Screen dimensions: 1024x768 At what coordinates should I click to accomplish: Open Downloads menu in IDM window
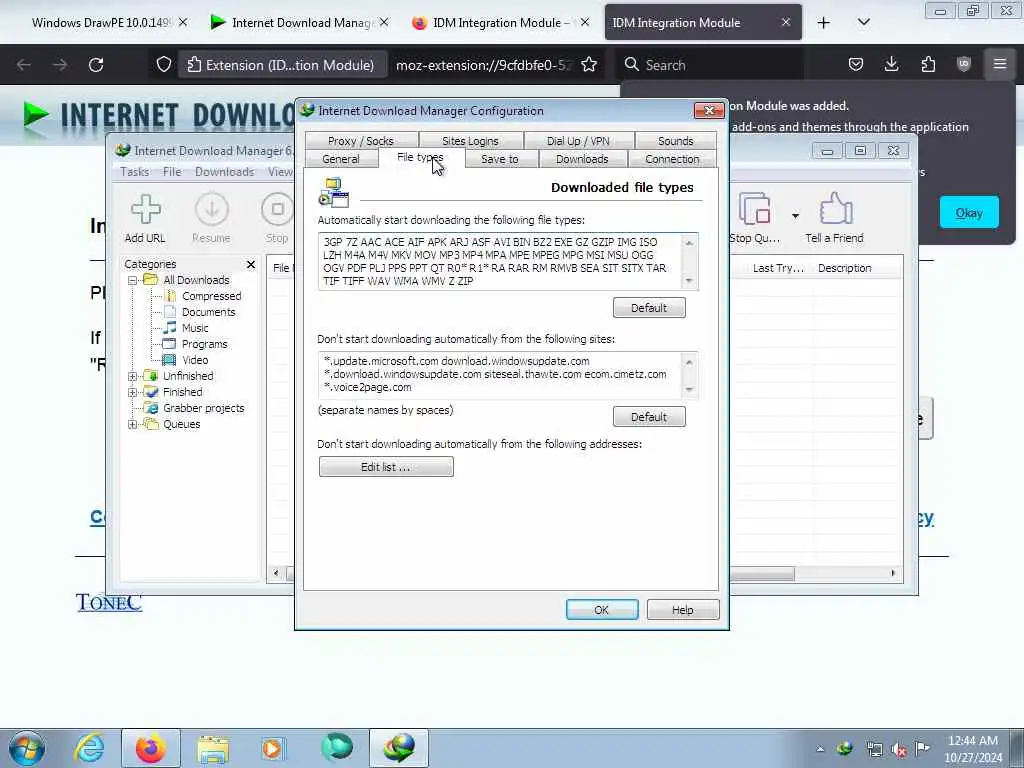point(224,172)
